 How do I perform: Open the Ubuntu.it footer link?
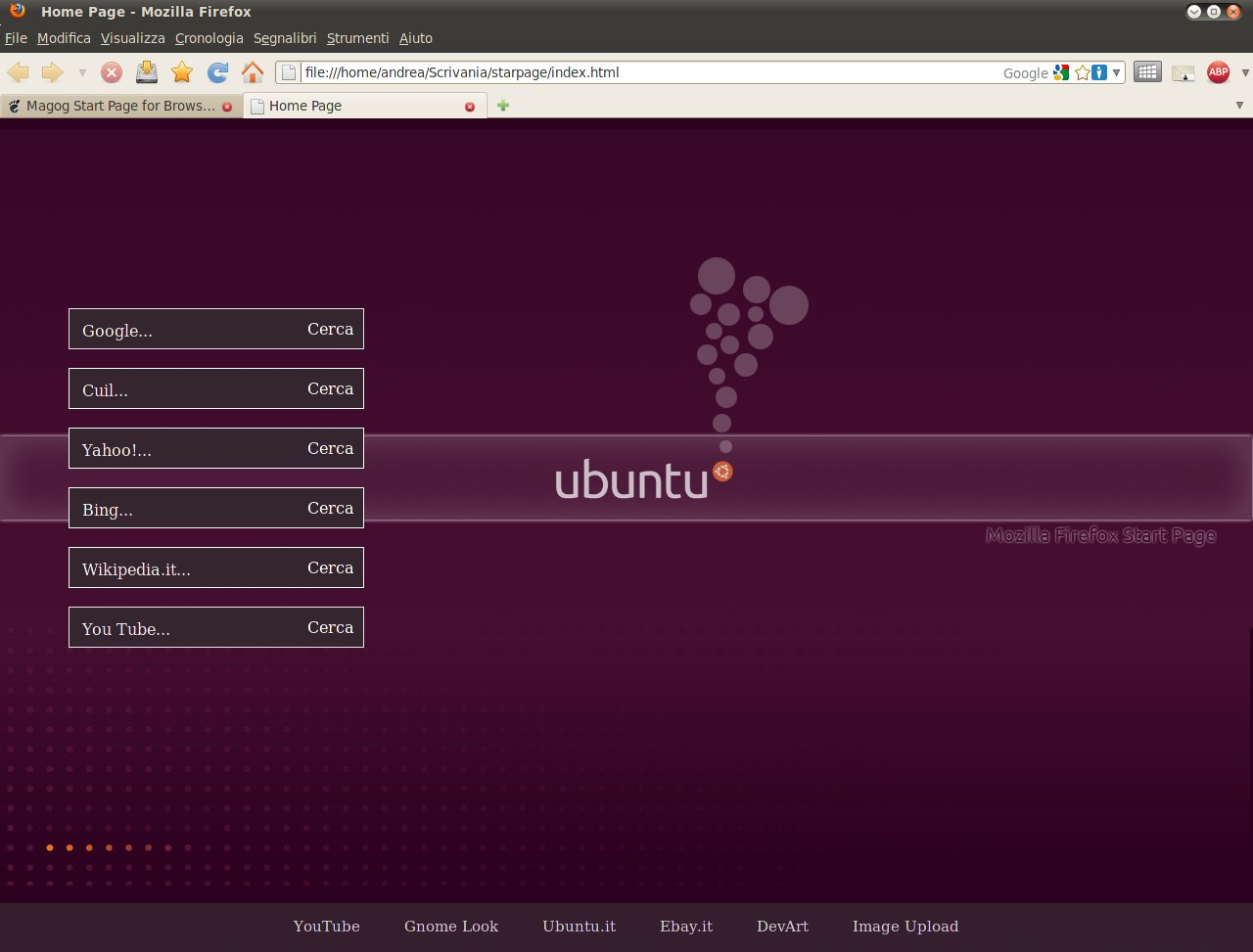[x=580, y=927]
